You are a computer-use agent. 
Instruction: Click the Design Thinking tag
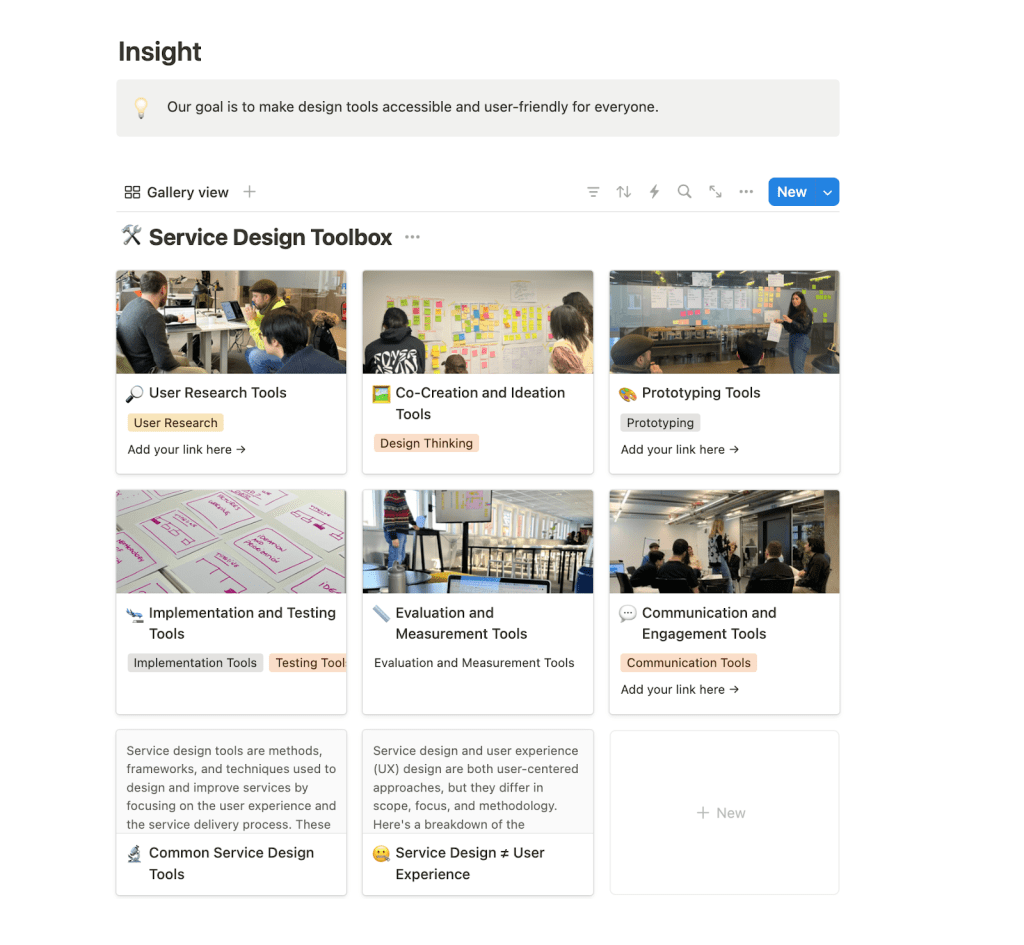[426, 443]
